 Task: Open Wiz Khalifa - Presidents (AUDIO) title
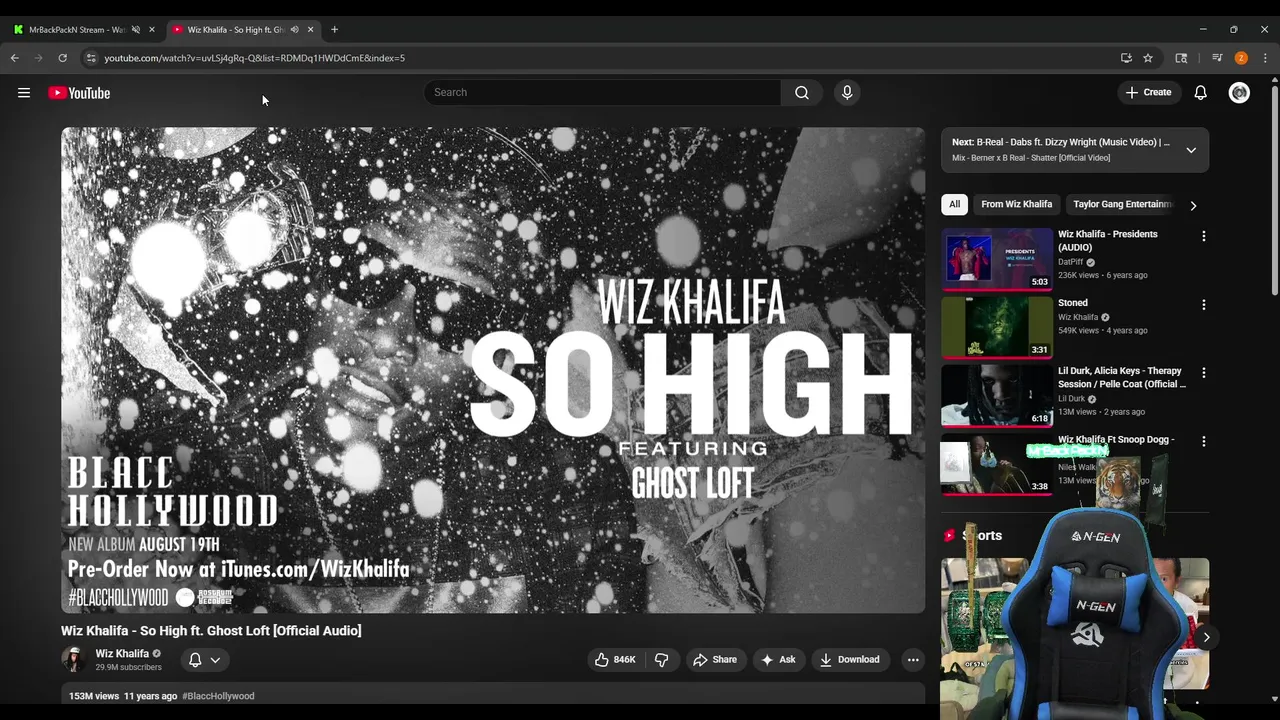[1108, 240]
